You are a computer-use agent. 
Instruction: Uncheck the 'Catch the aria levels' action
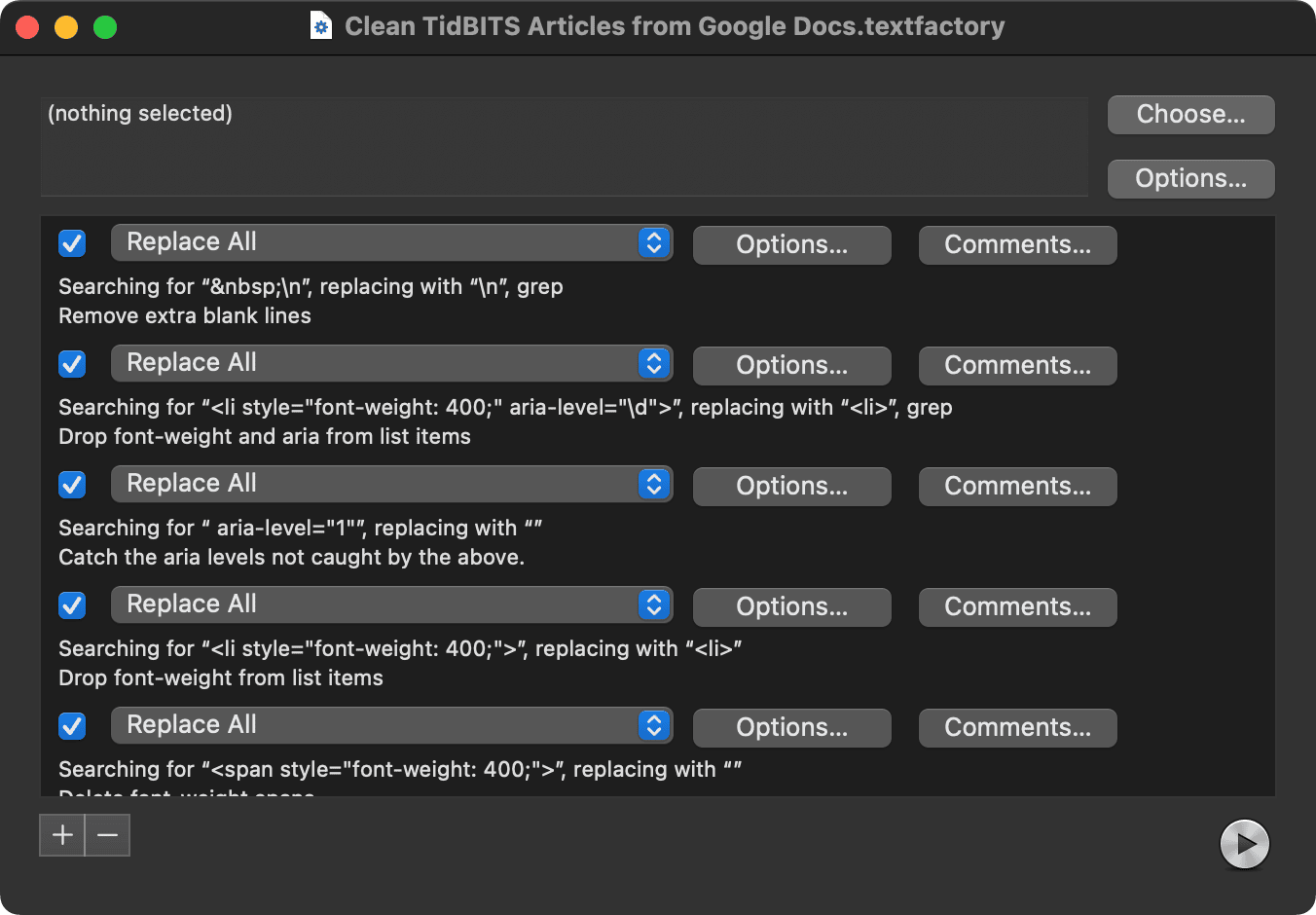(x=71, y=485)
